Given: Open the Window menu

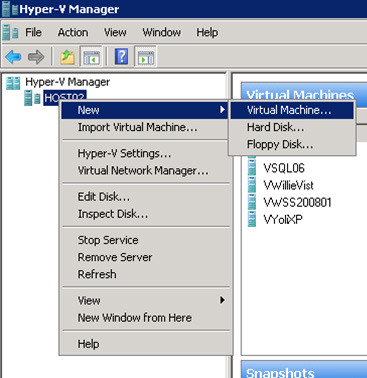Looking at the screenshot, I should (x=162, y=32).
